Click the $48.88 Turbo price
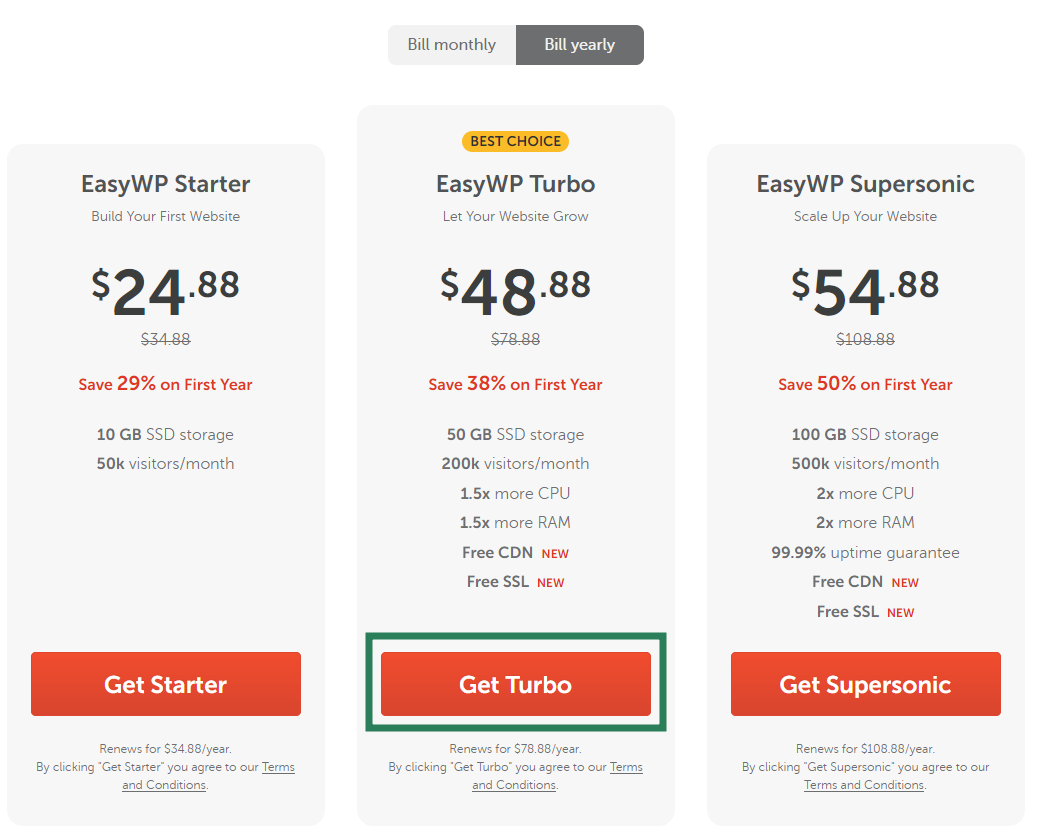This screenshot has width=1039, height=834. [x=516, y=290]
